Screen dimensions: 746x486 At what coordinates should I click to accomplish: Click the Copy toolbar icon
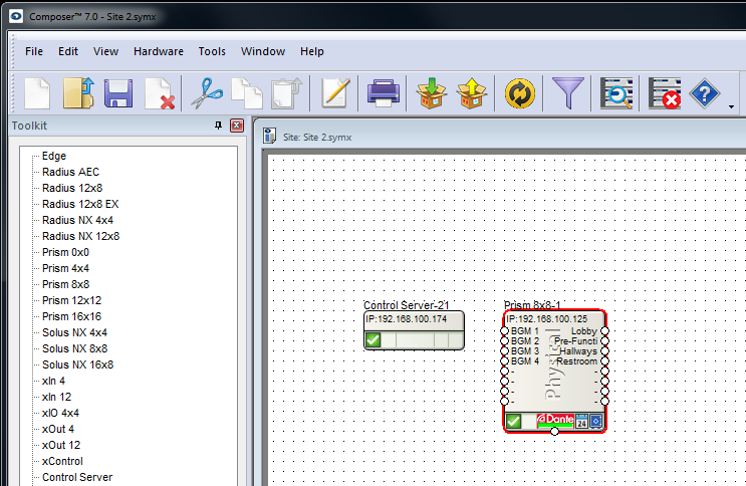pos(247,93)
